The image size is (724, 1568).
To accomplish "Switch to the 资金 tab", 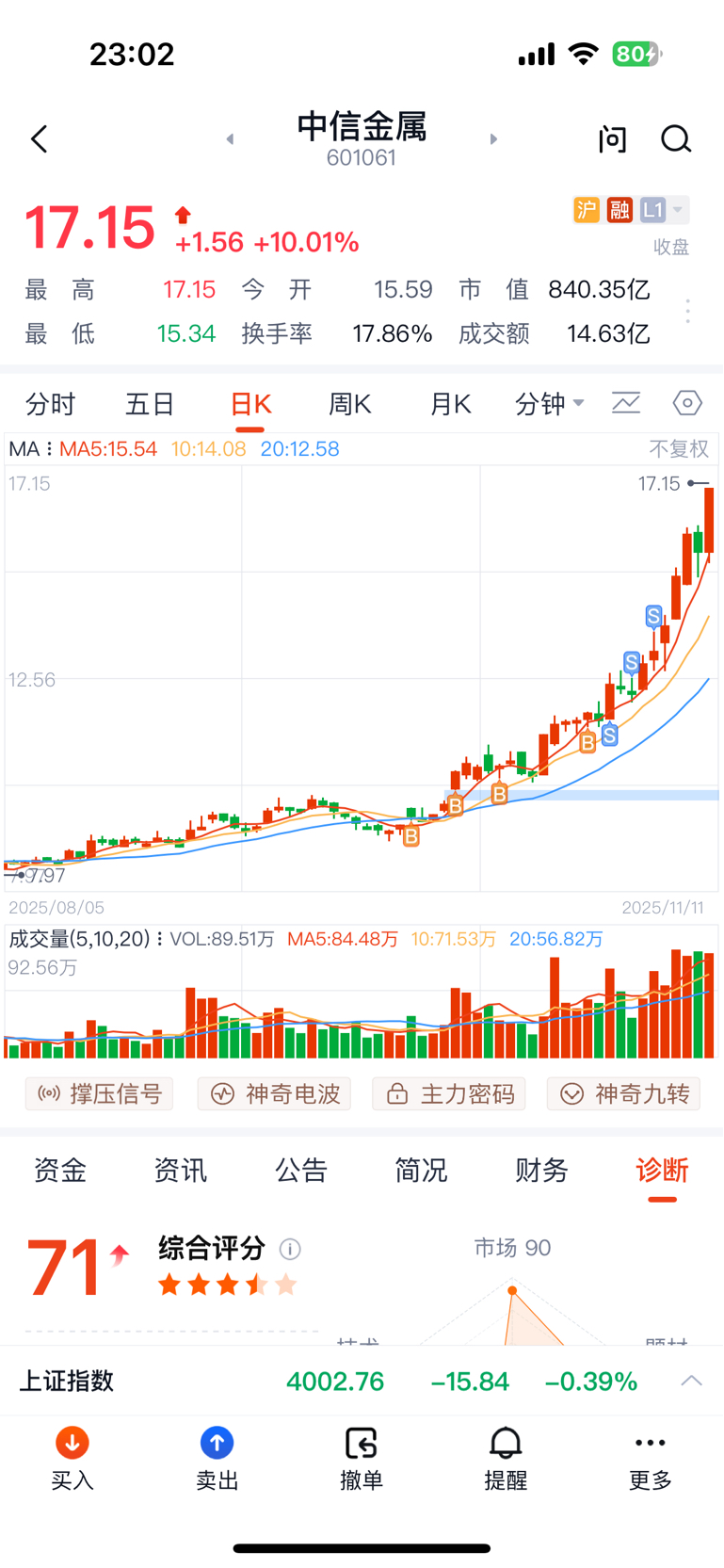I will click(x=60, y=1171).
